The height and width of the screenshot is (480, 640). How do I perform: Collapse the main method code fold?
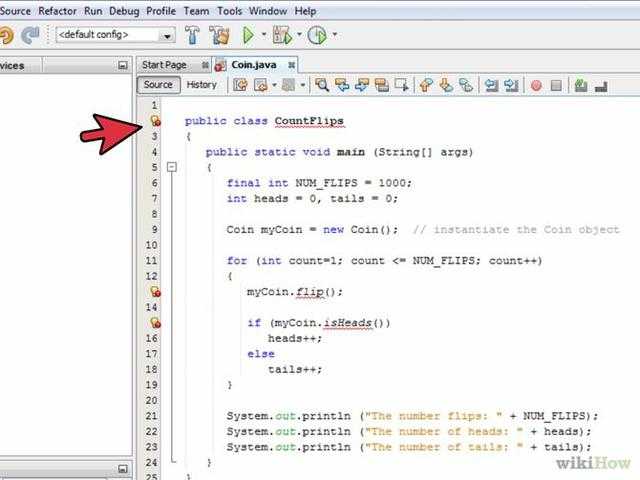coord(171,168)
